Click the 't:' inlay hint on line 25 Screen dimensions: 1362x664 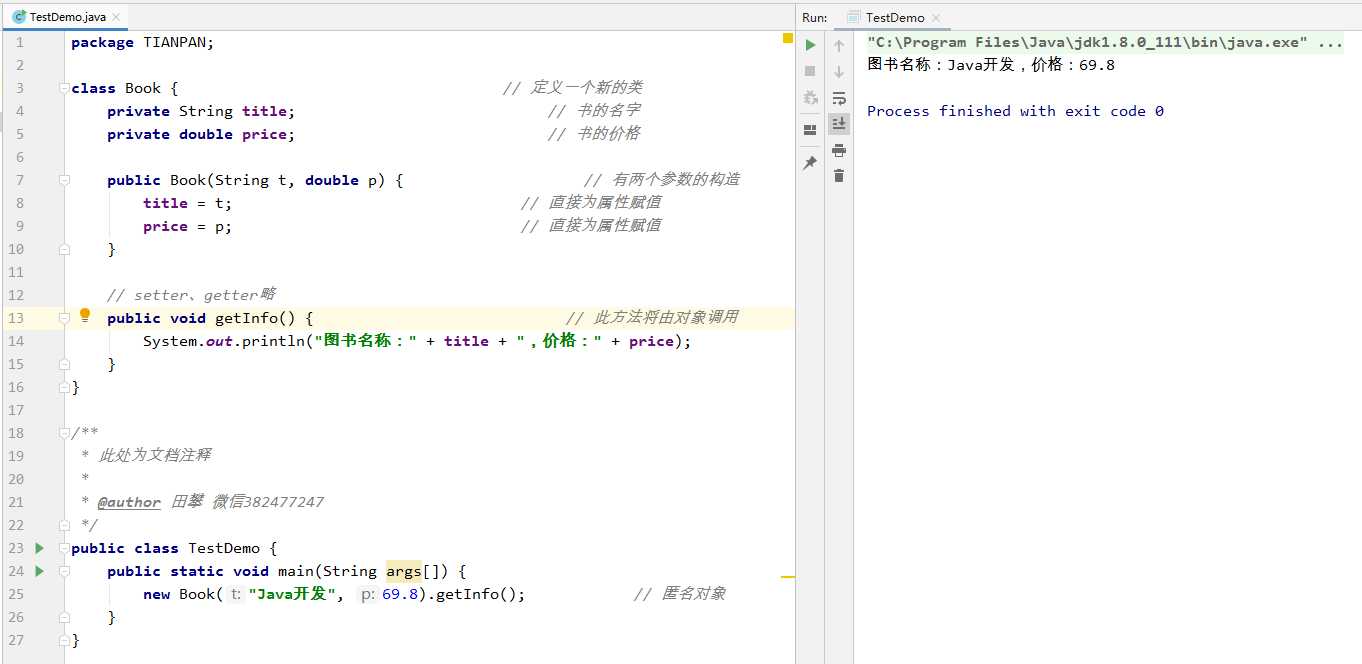[235, 594]
